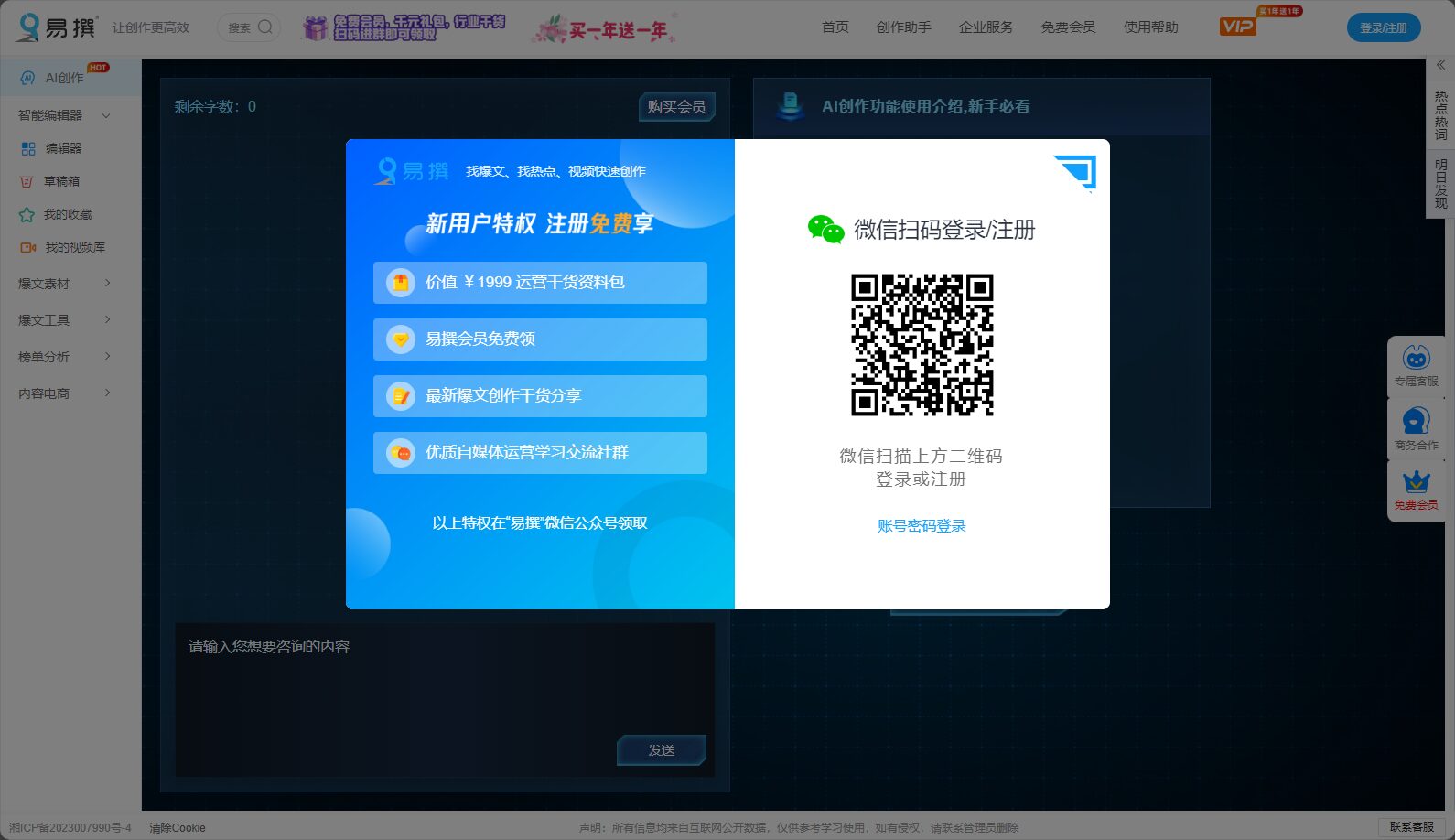
Task: Open 我的收藏 favorites in sidebar
Action: [x=67, y=214]
